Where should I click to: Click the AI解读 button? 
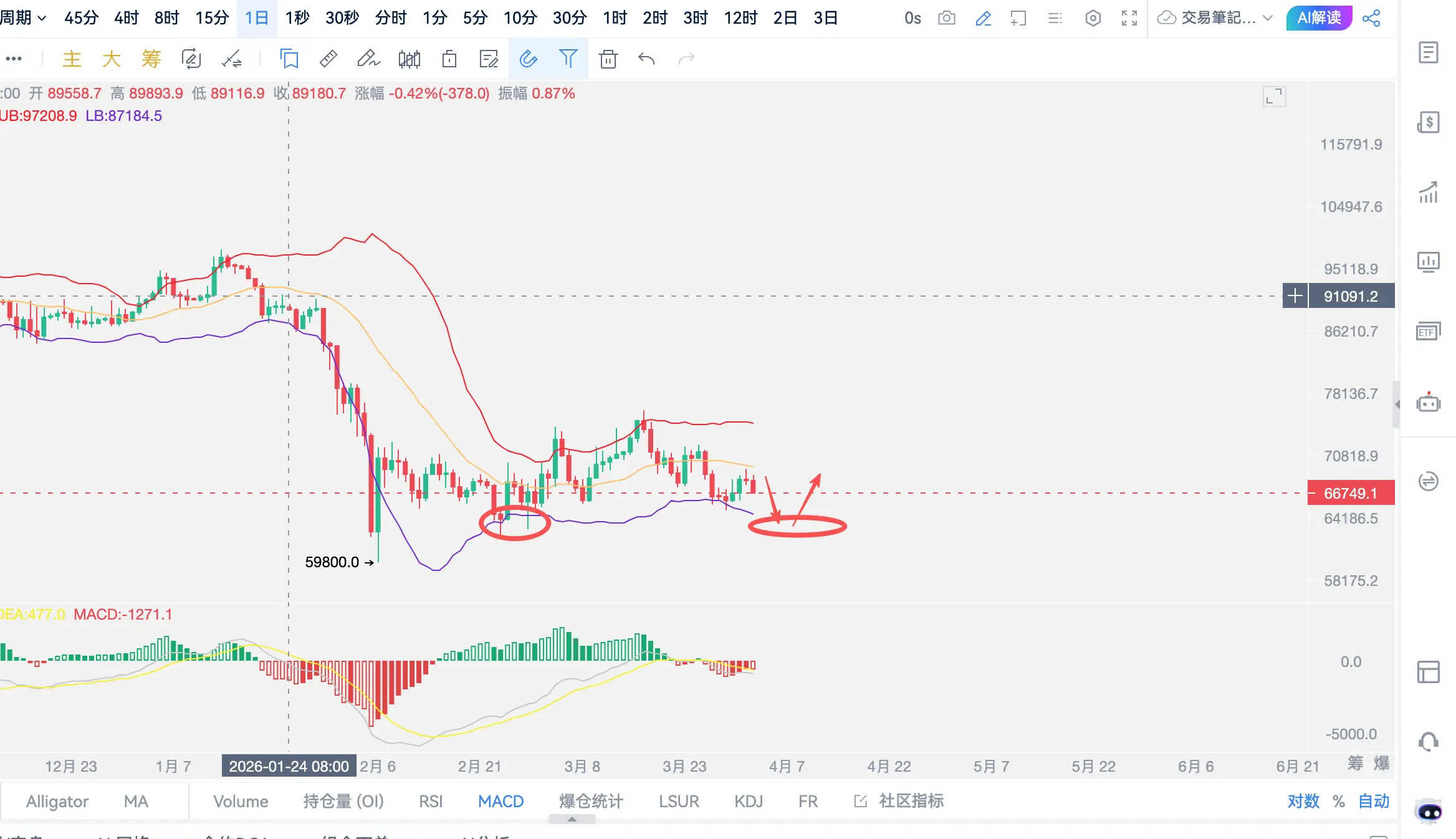(1319, 18)
